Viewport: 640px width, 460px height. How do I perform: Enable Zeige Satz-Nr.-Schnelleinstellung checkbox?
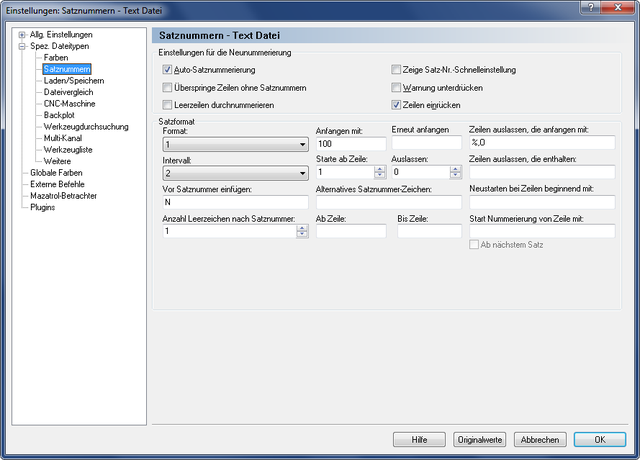[396, 70]
